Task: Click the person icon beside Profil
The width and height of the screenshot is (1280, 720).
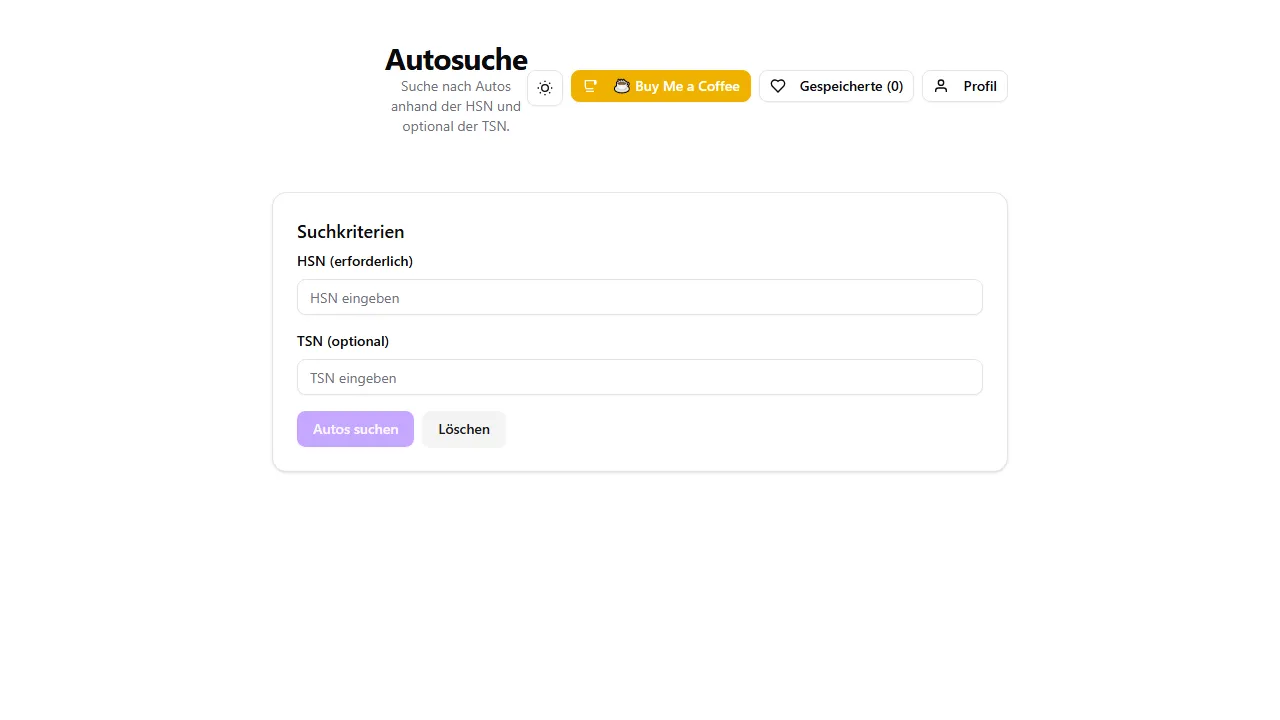Action: point(940,86)
